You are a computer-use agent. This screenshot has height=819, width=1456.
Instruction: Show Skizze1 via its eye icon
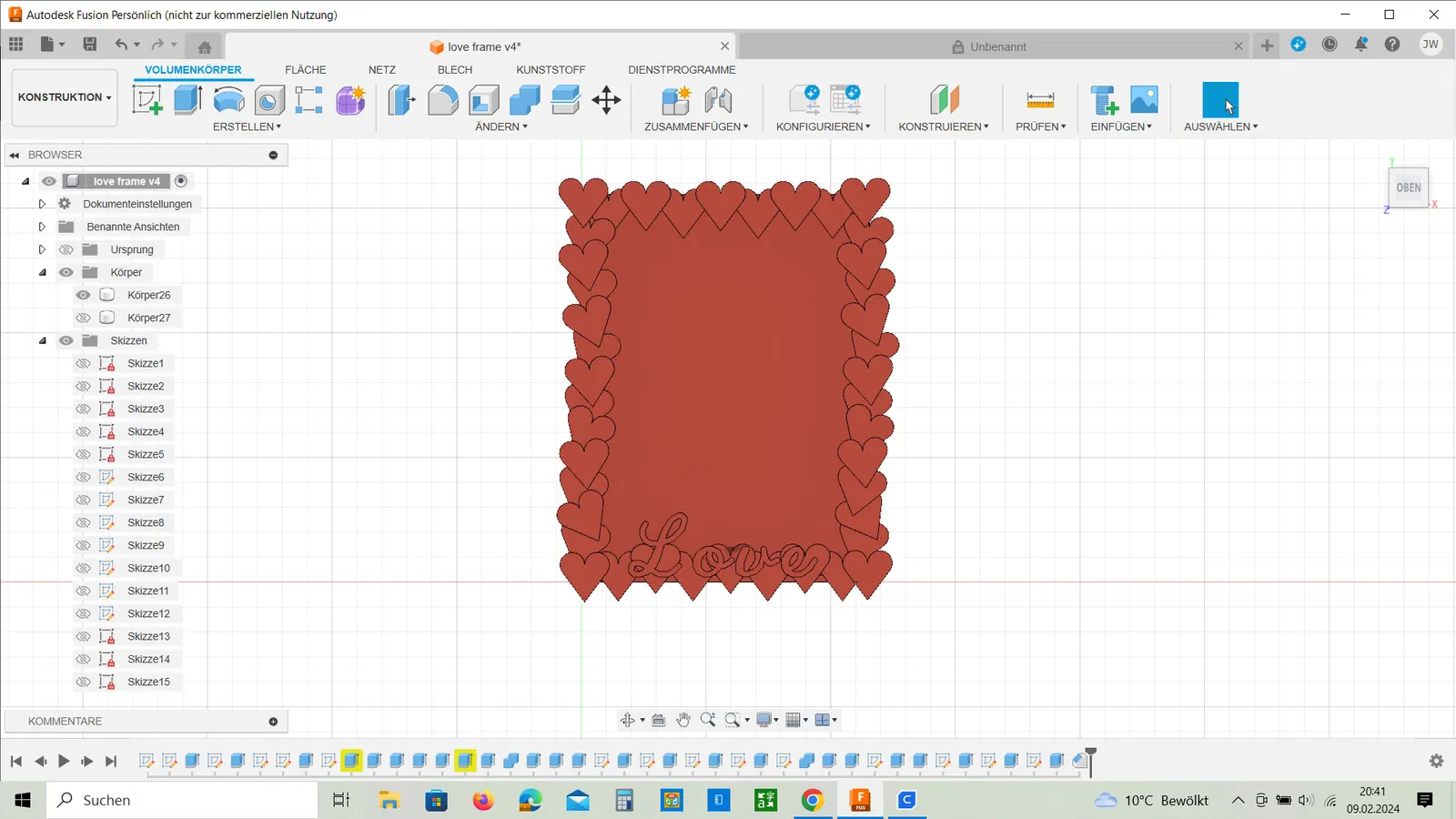point(83,363)
